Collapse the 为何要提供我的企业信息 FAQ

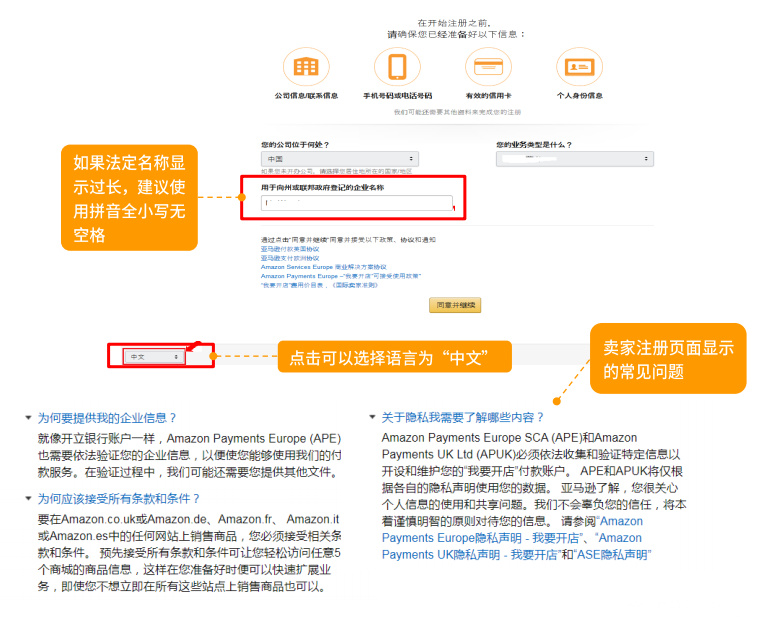point(101,418)
